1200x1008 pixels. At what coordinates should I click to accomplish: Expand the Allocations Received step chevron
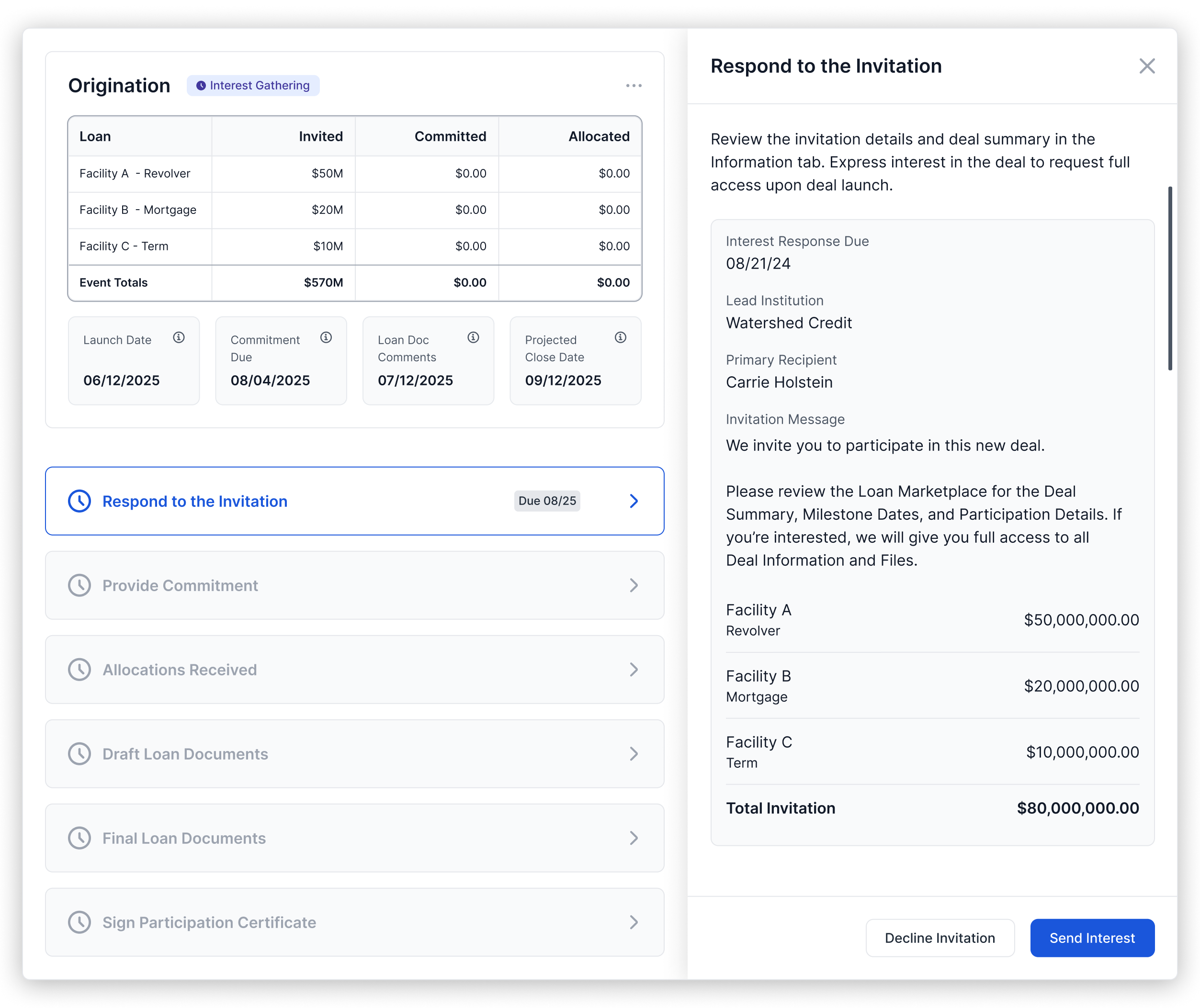634,670
